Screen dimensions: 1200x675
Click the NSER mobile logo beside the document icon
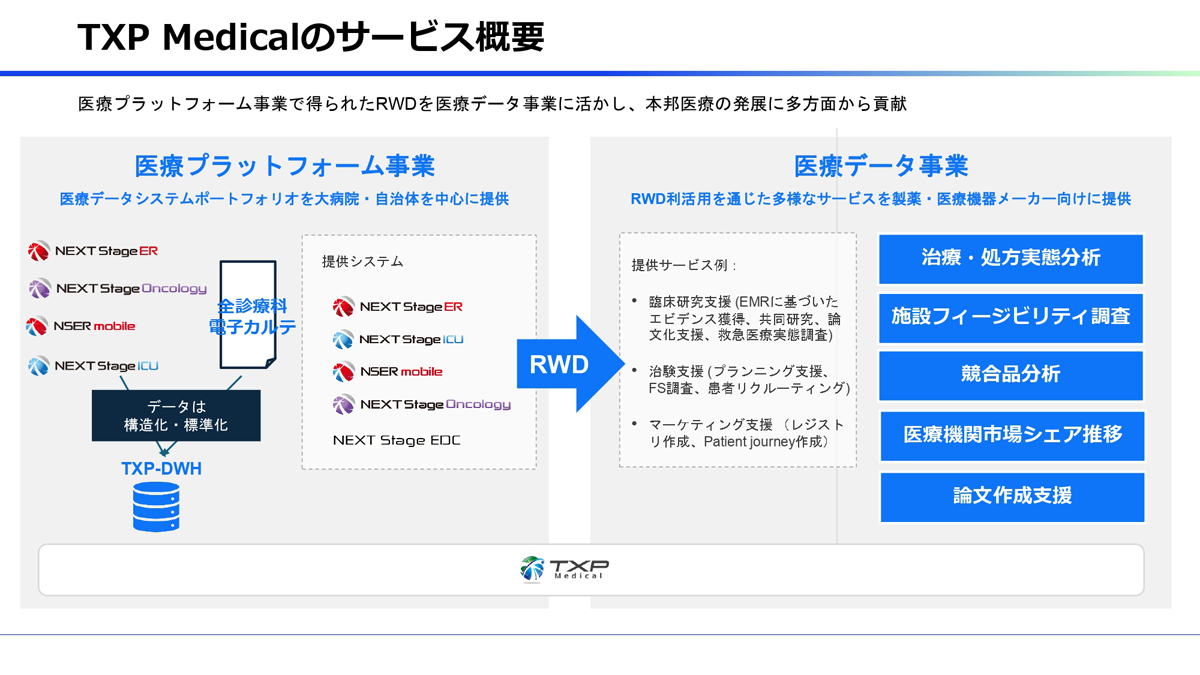pyautogui.click(x=82, y=326)
